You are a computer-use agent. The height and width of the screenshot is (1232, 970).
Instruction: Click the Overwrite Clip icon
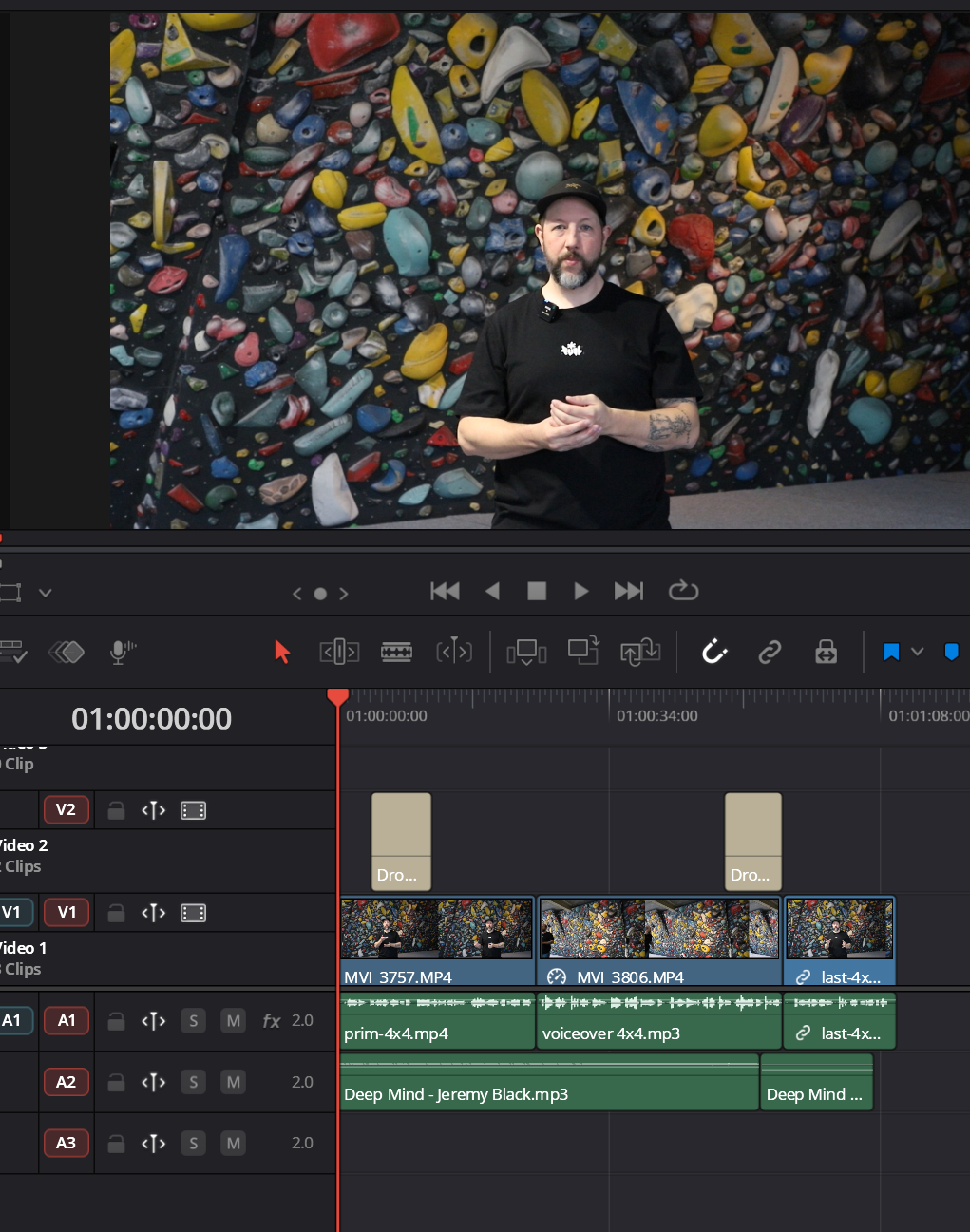click(581, 652)
